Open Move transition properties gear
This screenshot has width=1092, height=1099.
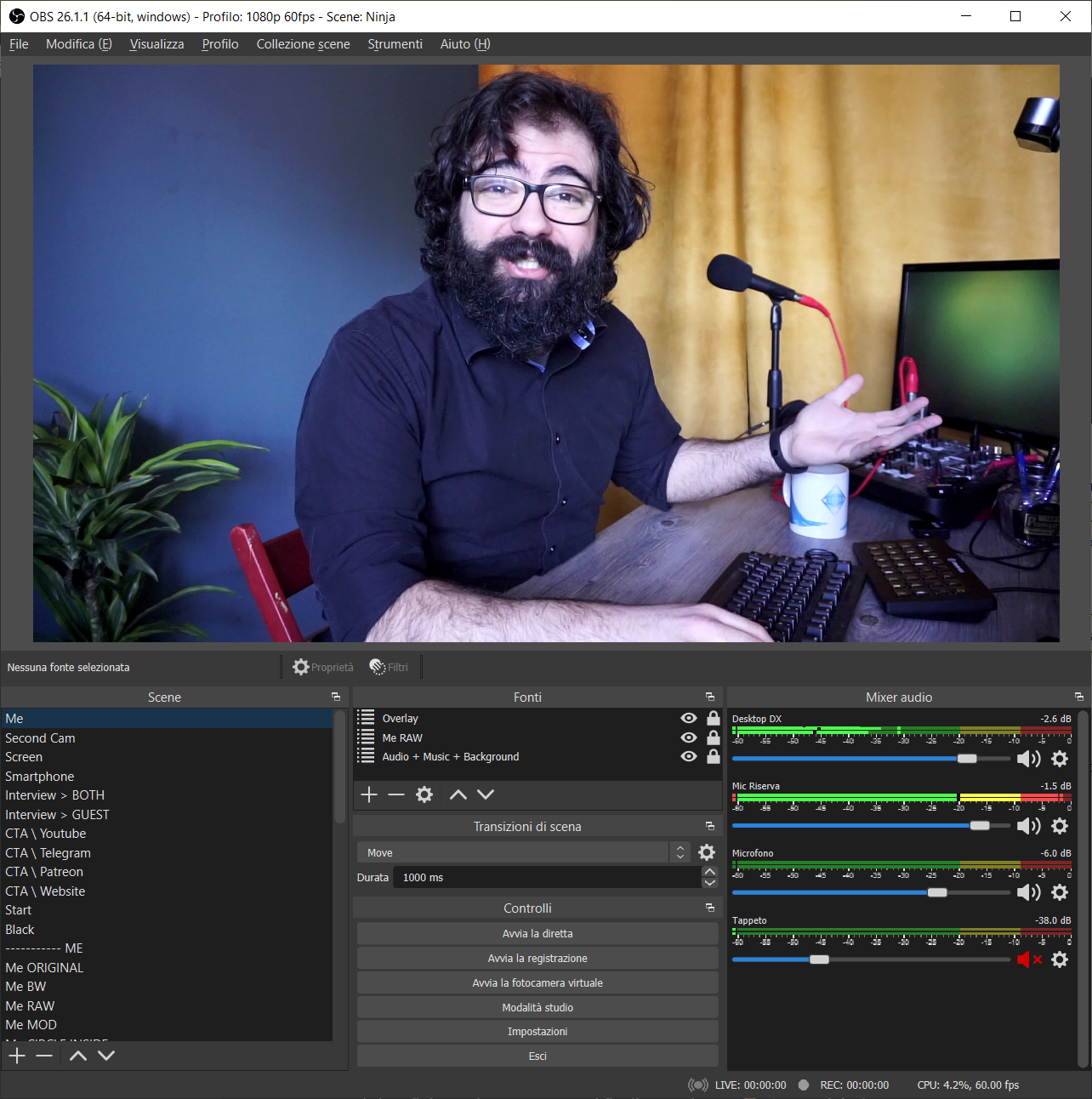pos(707,852)
